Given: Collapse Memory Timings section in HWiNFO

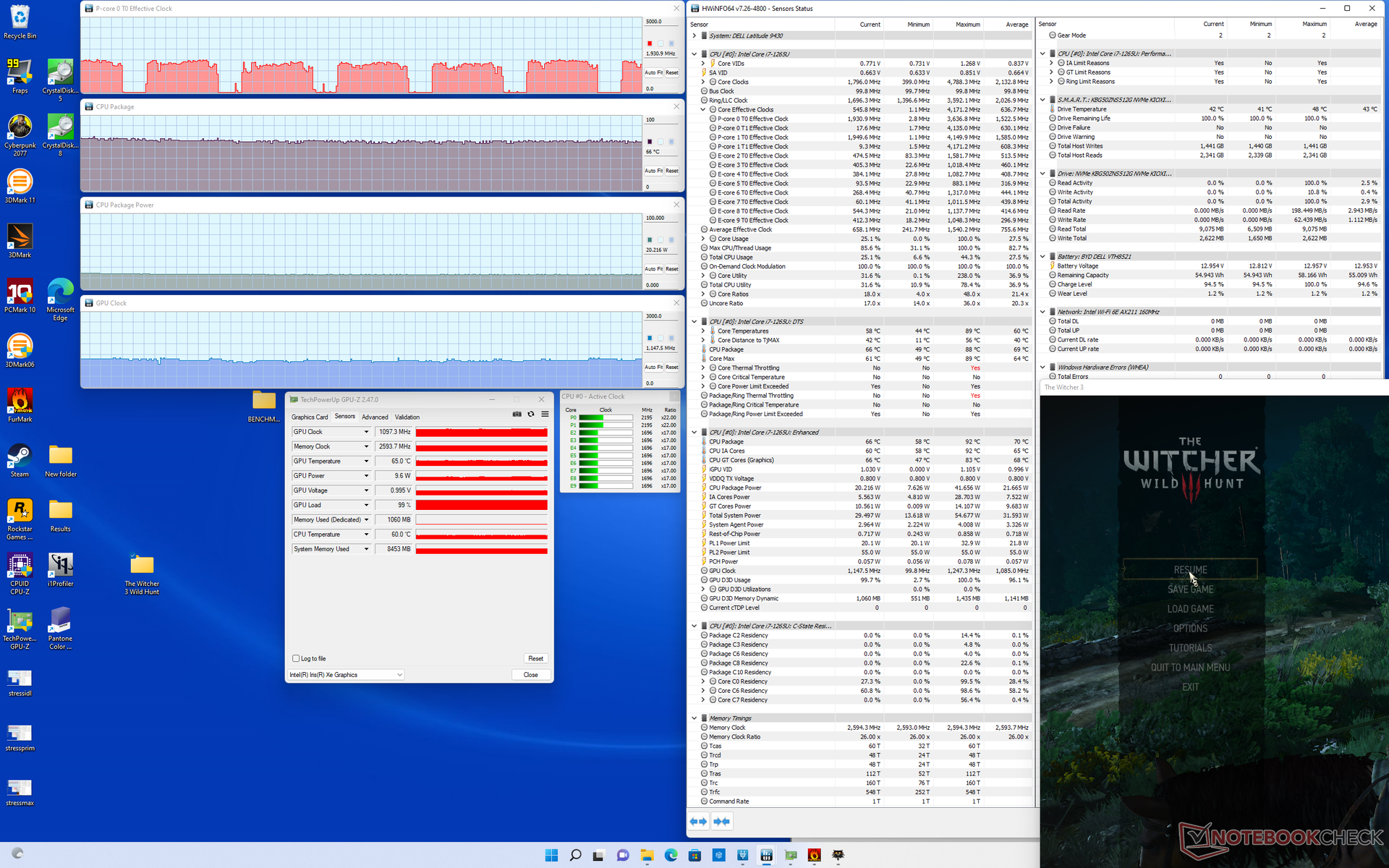Looking at the screenshot, I should coord(694,718).
